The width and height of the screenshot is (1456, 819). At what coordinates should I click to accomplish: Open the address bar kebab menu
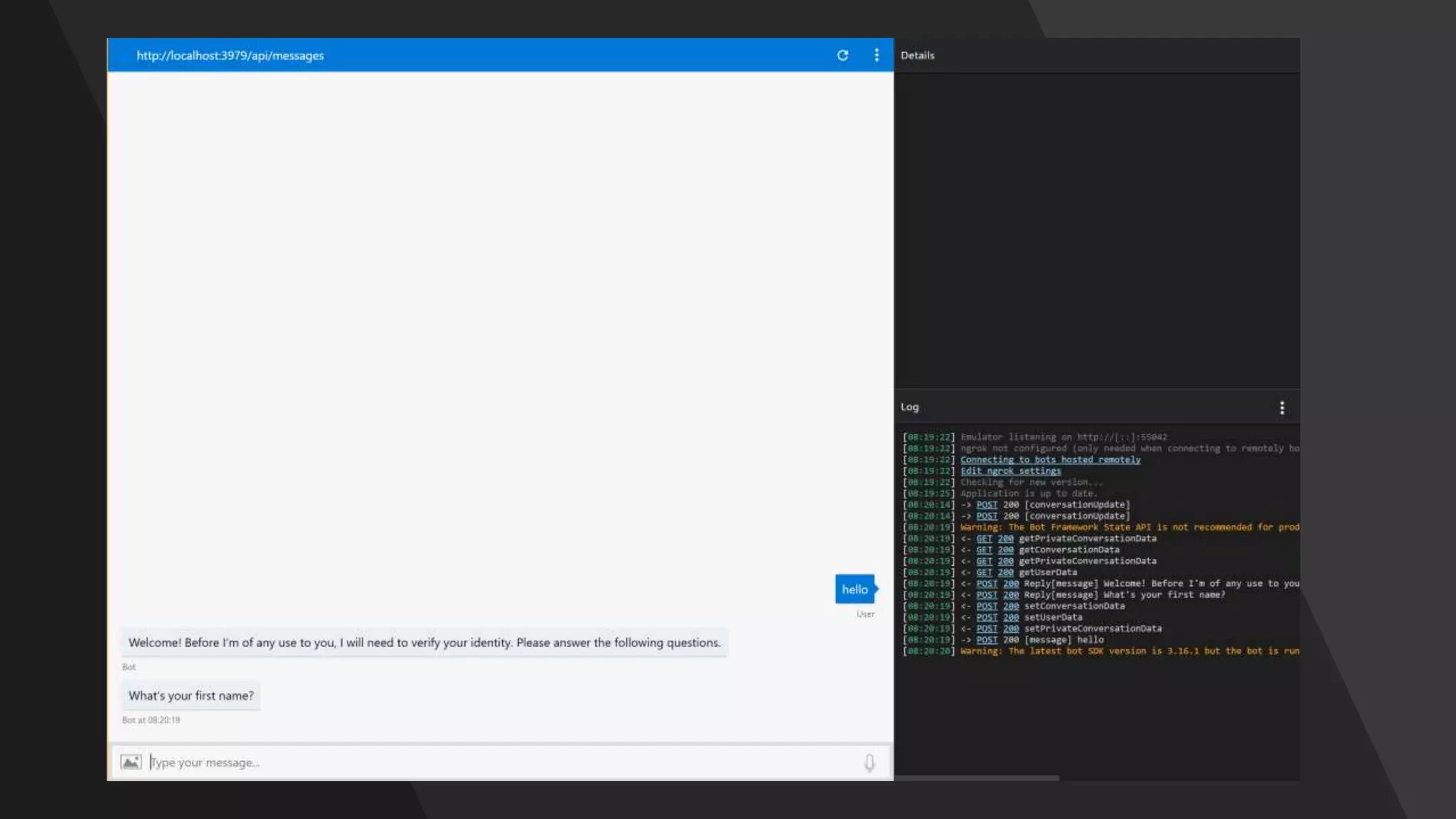[x=877, y=55]
